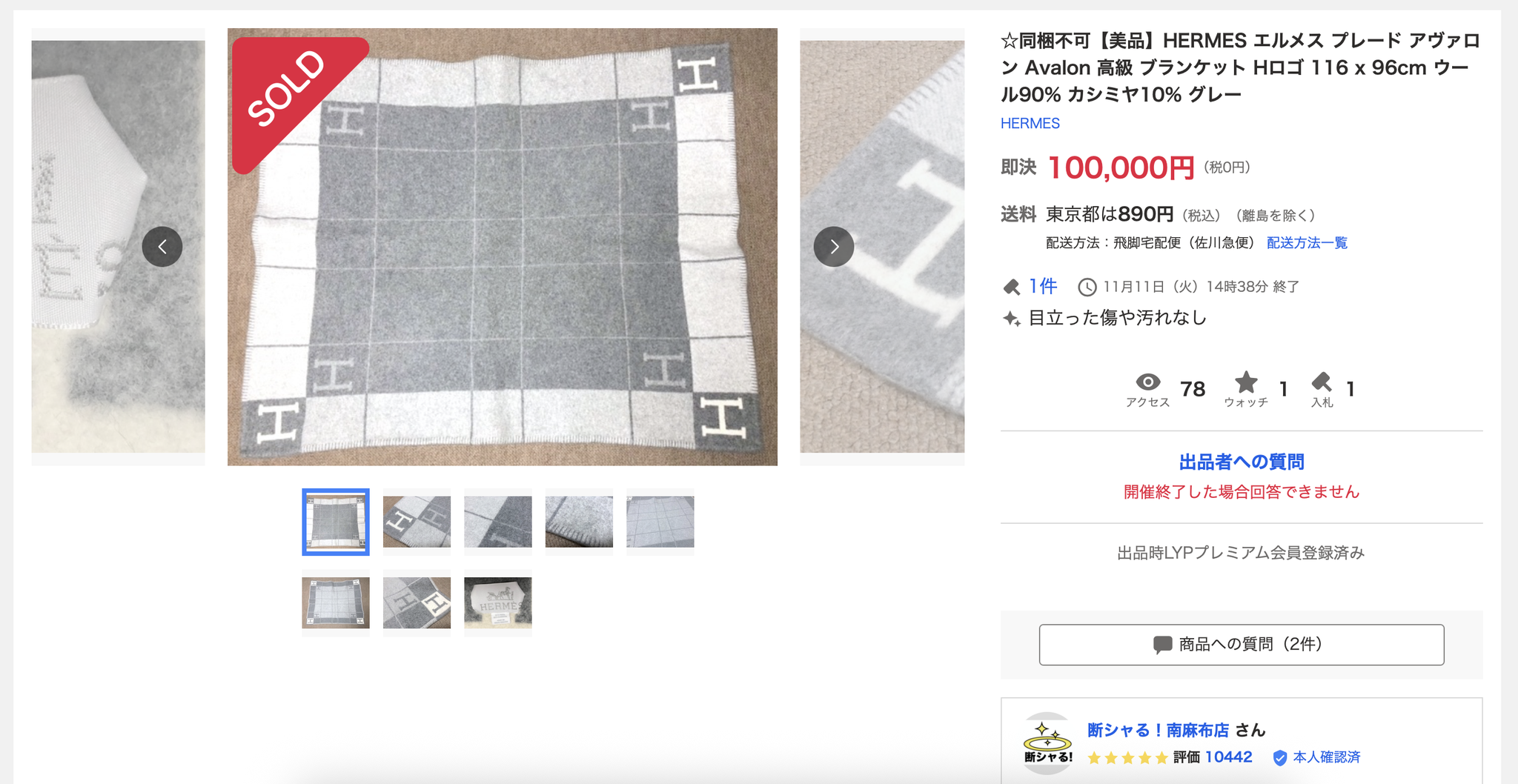
Task: Open seller rating 10442
Action: [x=1228, y=757]
